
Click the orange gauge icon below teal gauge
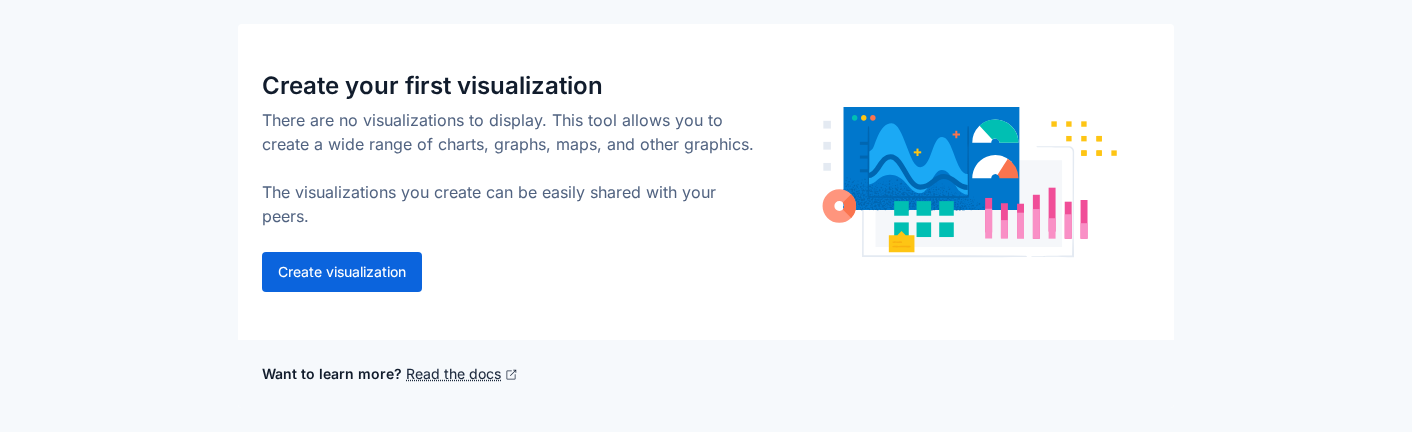[x=995, y=167]
